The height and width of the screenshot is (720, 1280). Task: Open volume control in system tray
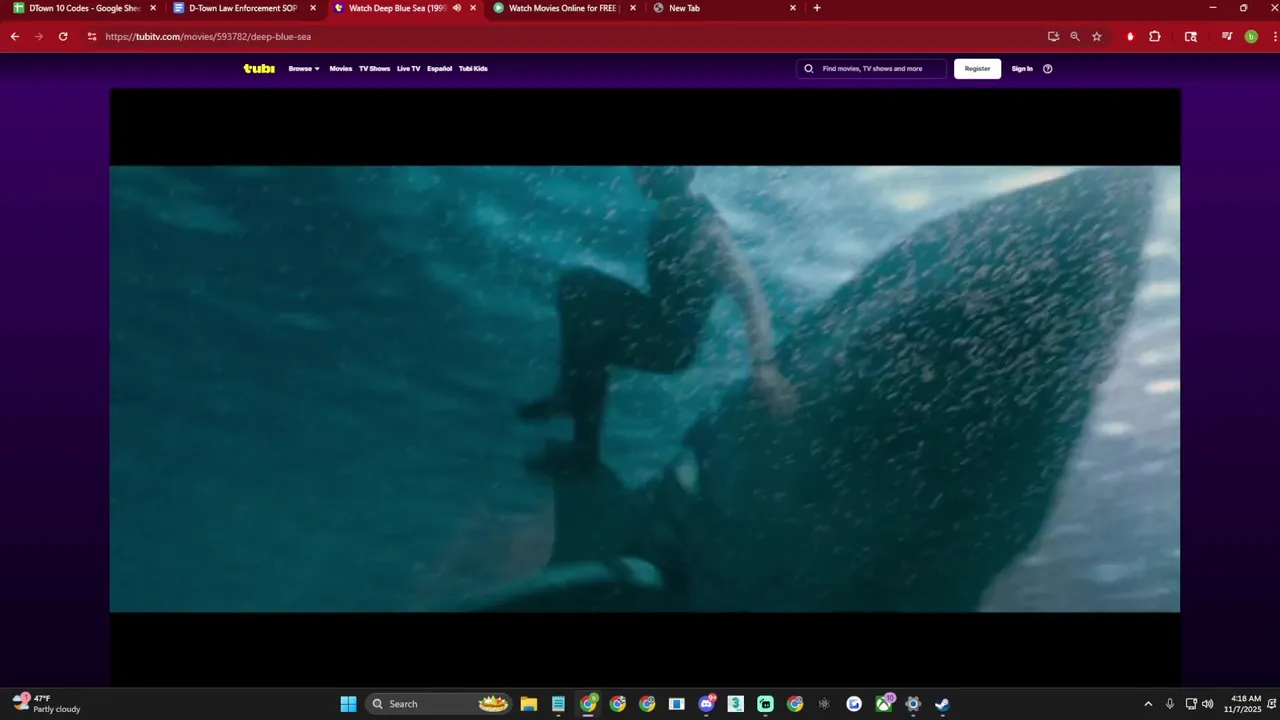[x=1207, y=704]
